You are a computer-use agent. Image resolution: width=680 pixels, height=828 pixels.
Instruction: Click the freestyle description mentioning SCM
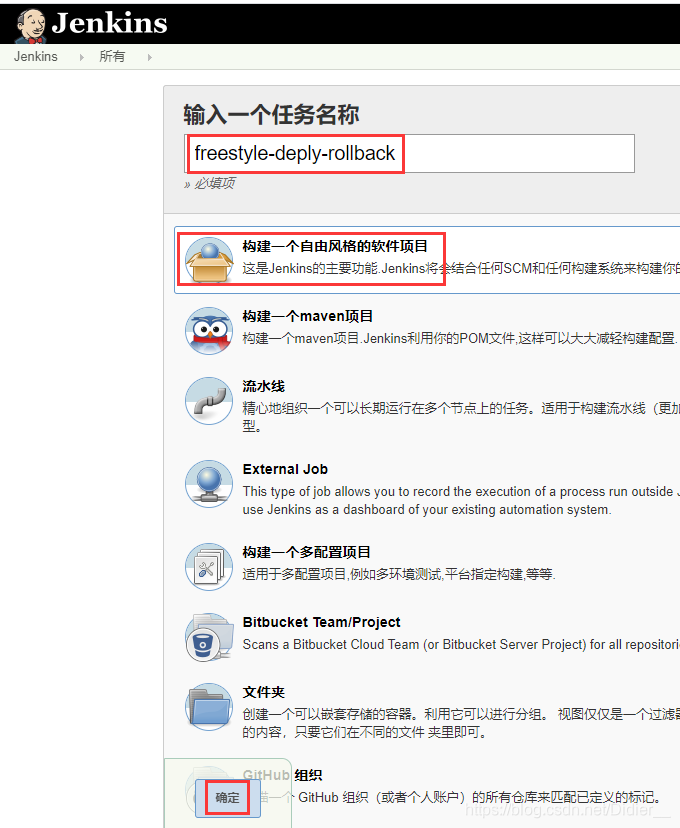[x=461, y=268]
